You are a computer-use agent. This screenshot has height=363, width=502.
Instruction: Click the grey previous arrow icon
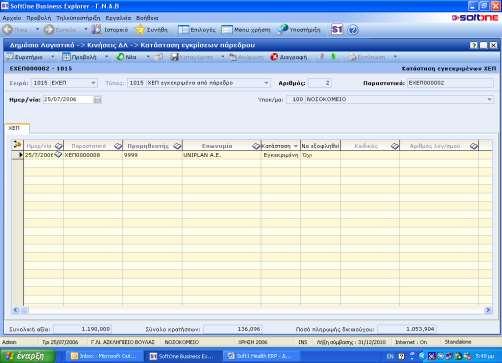pos(322,57)
